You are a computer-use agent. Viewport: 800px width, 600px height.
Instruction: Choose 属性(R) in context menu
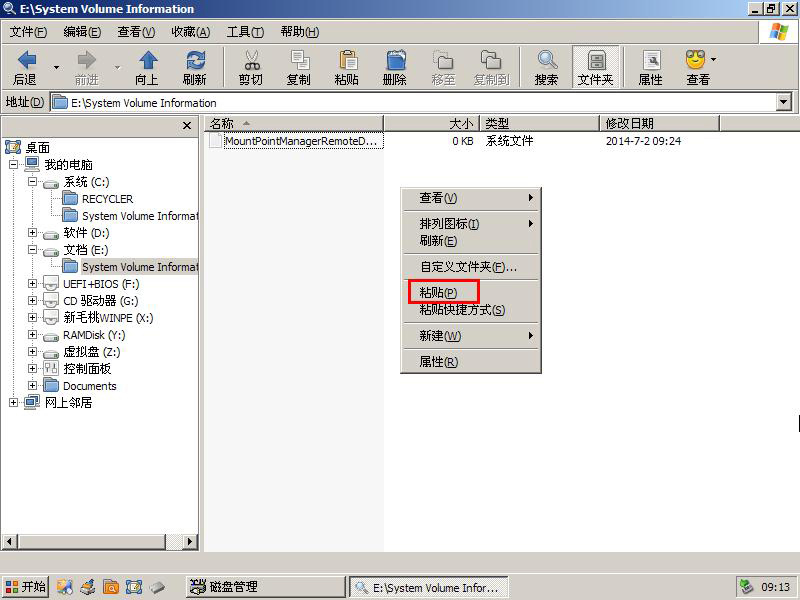click(471, 362)
